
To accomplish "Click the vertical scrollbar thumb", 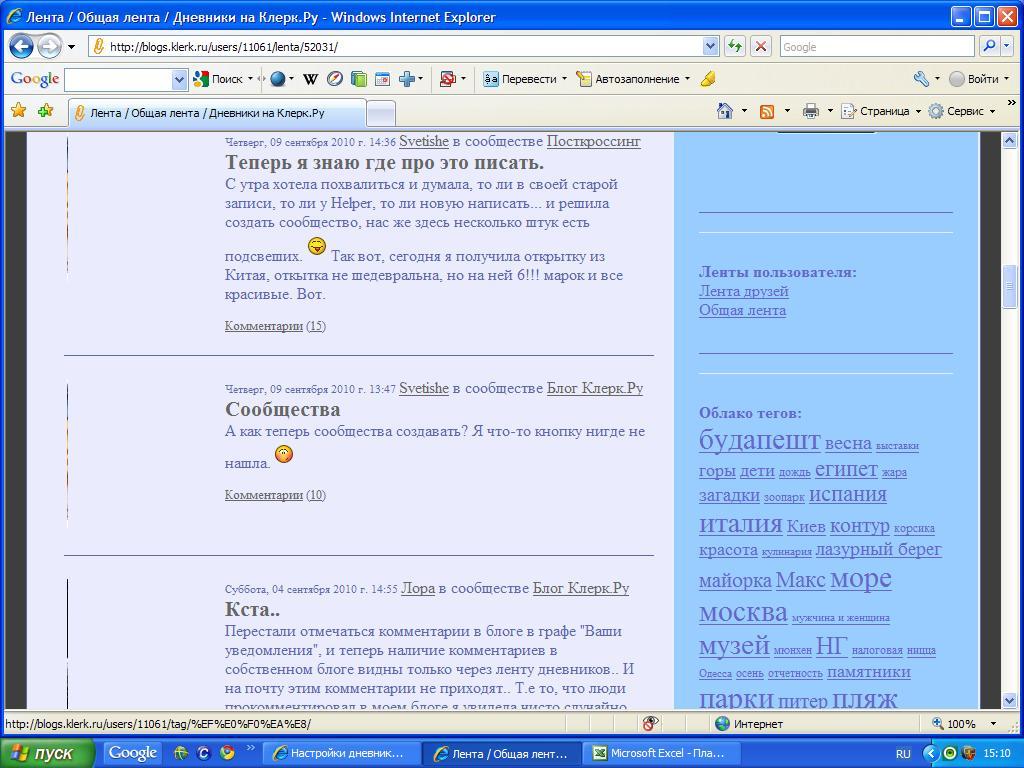I will click(x=1008, y=285).
